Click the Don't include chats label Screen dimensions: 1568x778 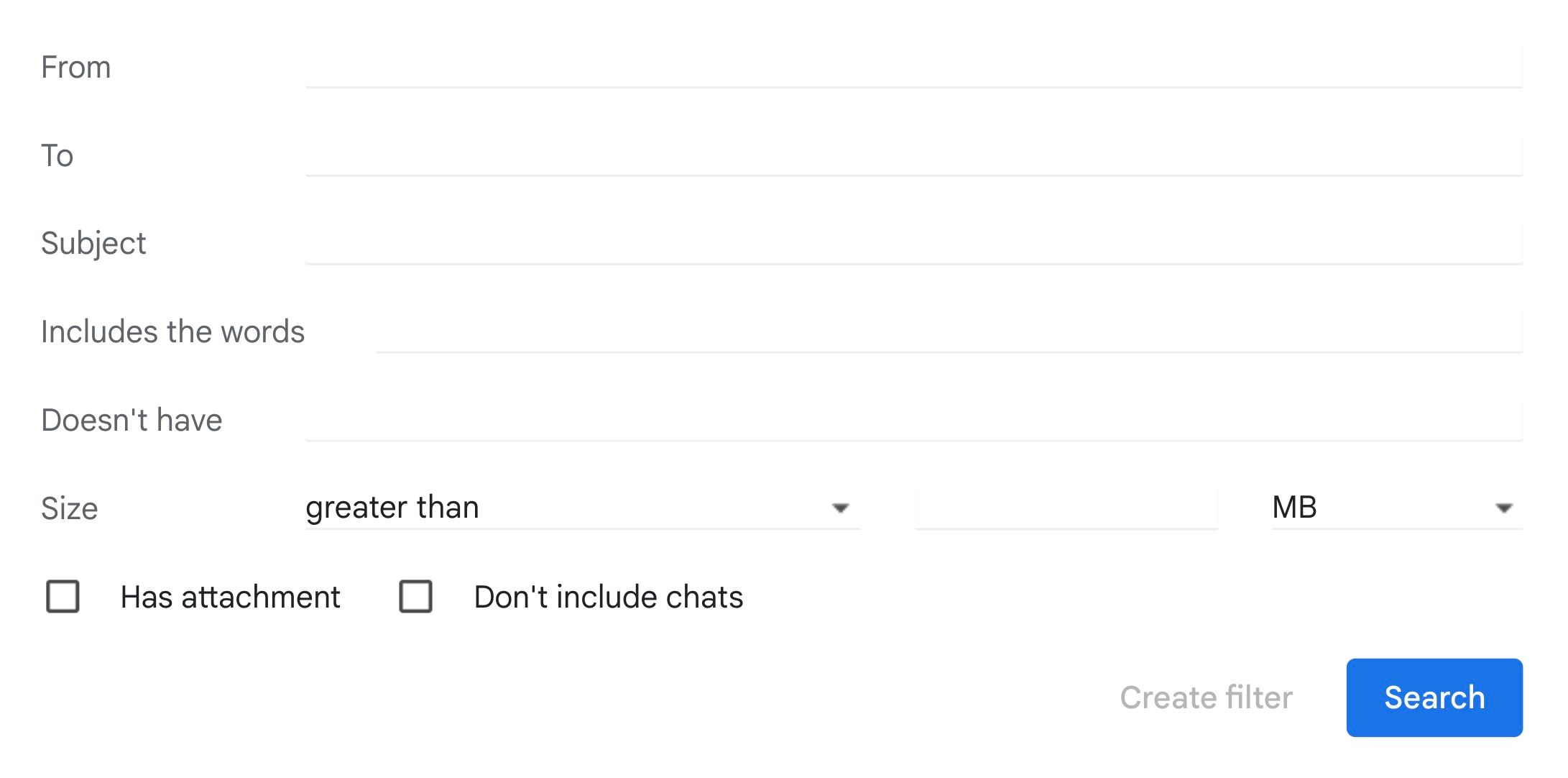pyautogui.click(x=608, y=597)
